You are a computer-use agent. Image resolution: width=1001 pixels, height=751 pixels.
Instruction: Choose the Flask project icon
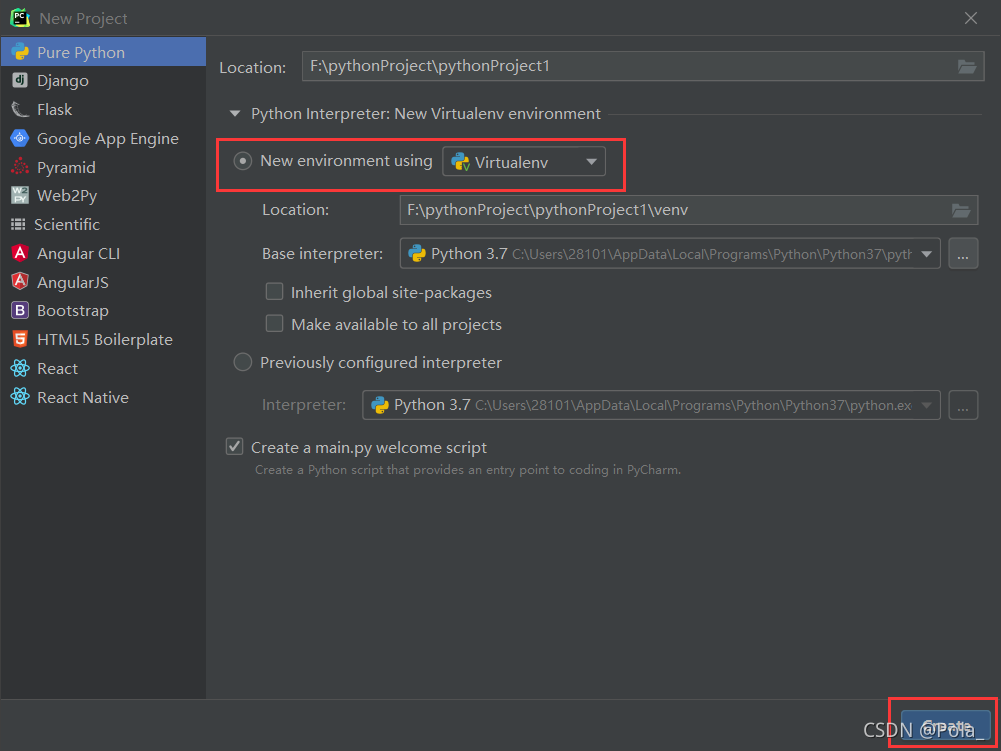20,109
